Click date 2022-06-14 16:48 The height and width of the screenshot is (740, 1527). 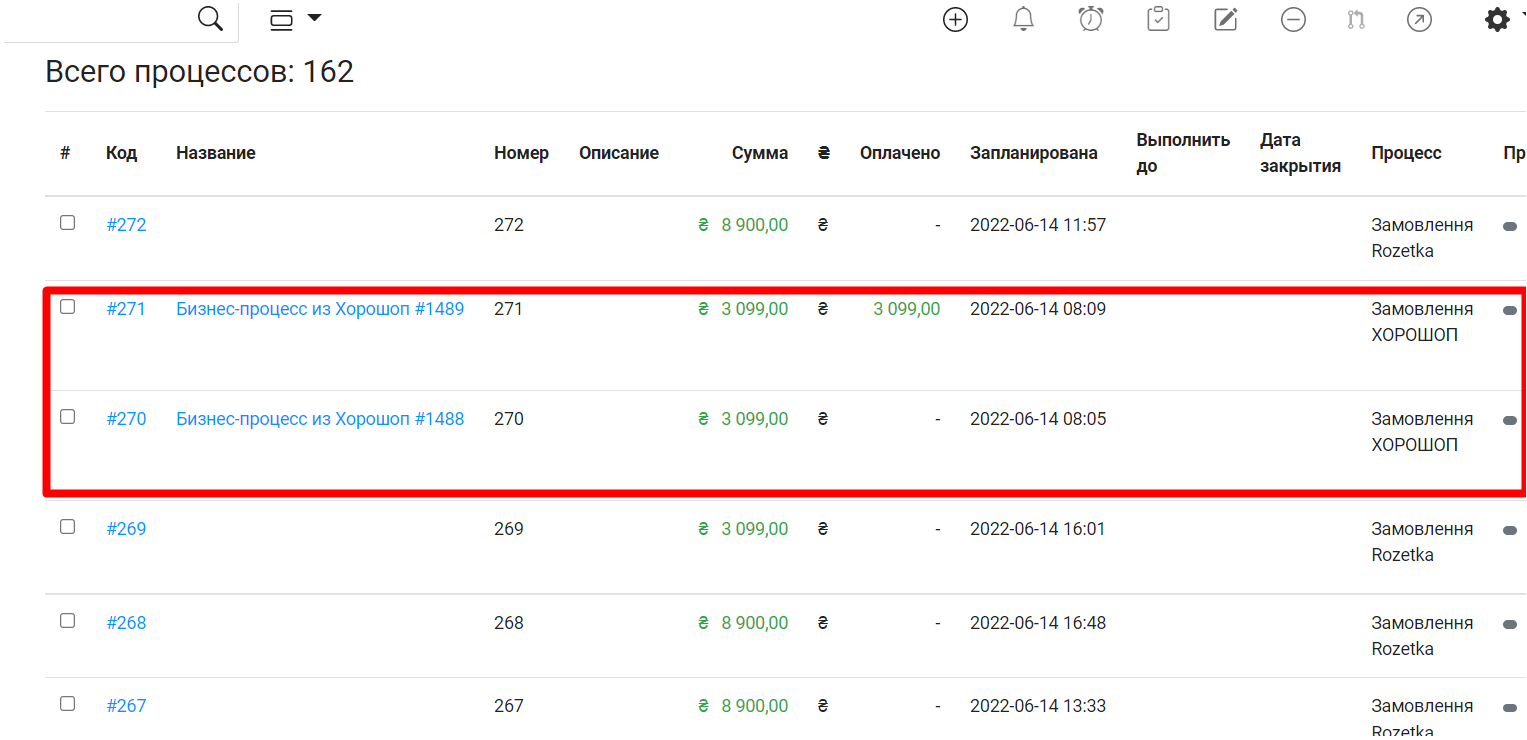[1038, 623]
